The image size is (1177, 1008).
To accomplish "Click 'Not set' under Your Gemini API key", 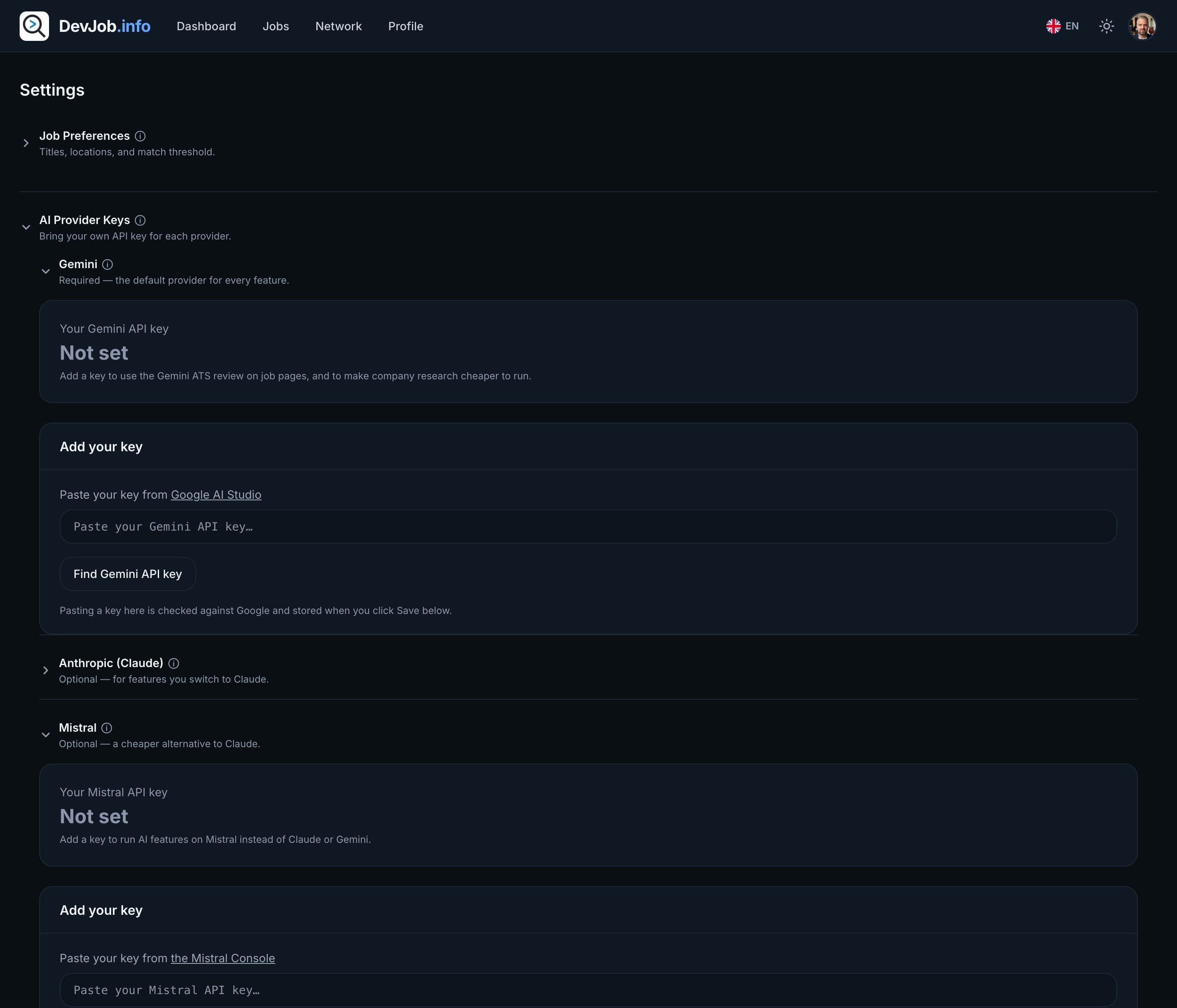I will (94, 353).
